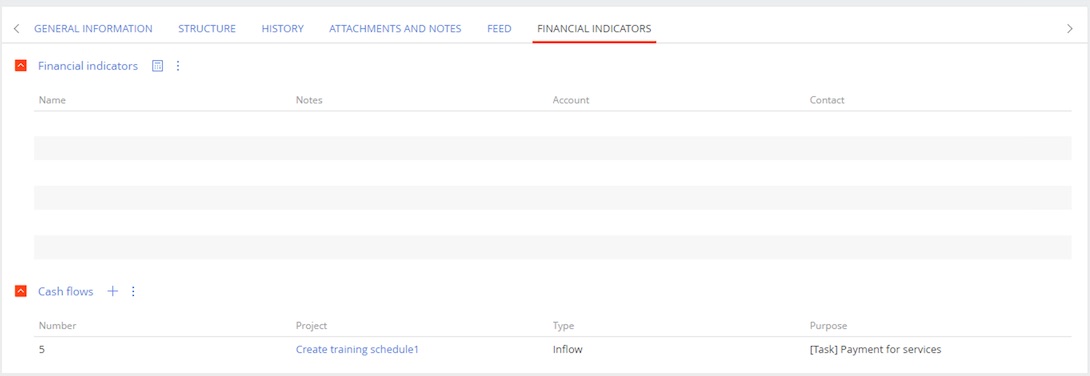Image resolution: width=1090 pixels, height=376 pixels.
Task: Click the Notes column header
Action: click(309, 100)
